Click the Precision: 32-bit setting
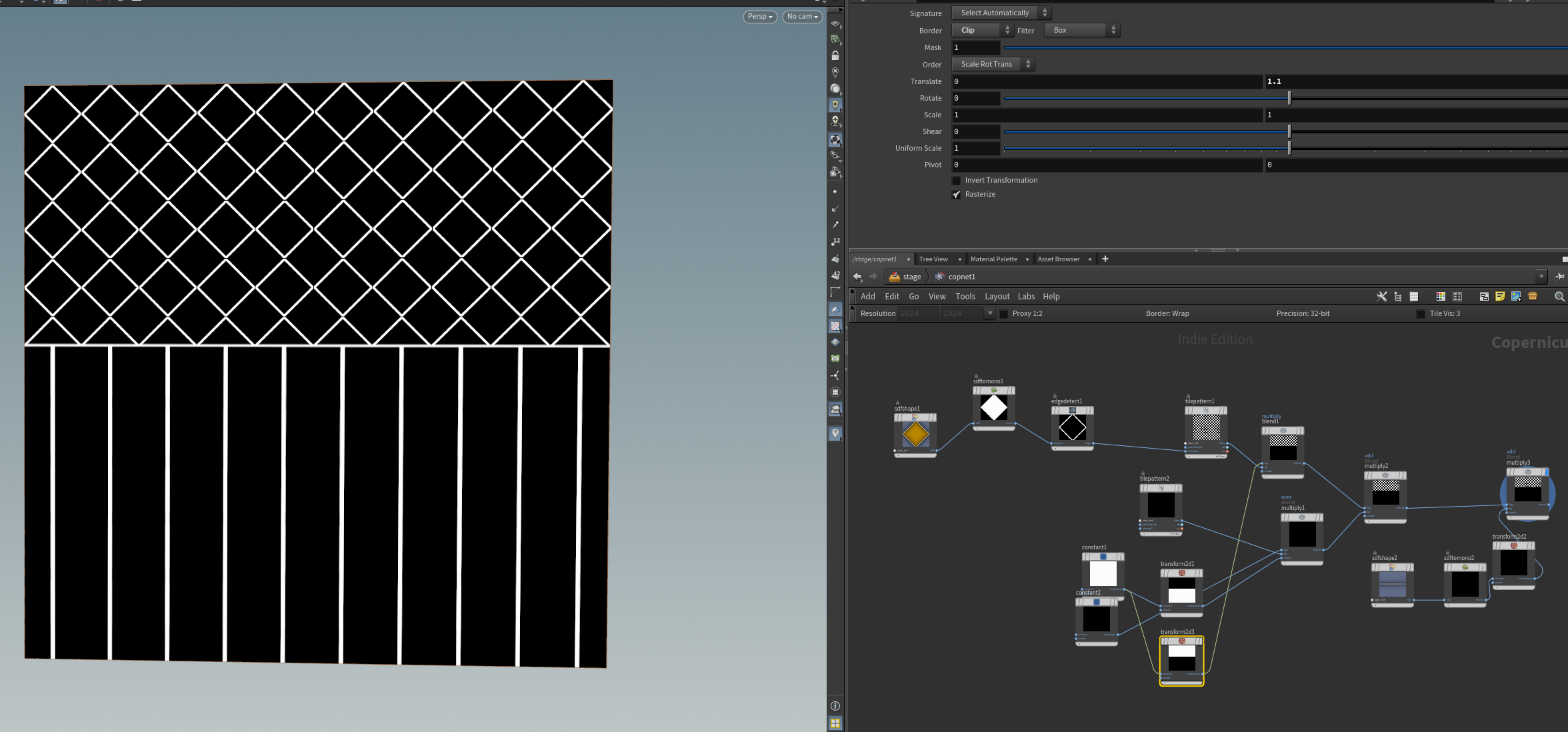 [1303, 314]
